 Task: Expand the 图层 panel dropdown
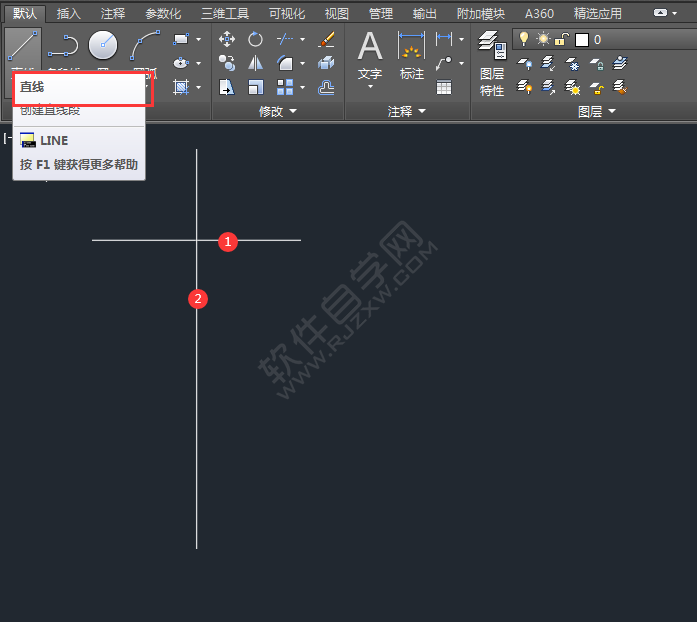pos(597,112)
